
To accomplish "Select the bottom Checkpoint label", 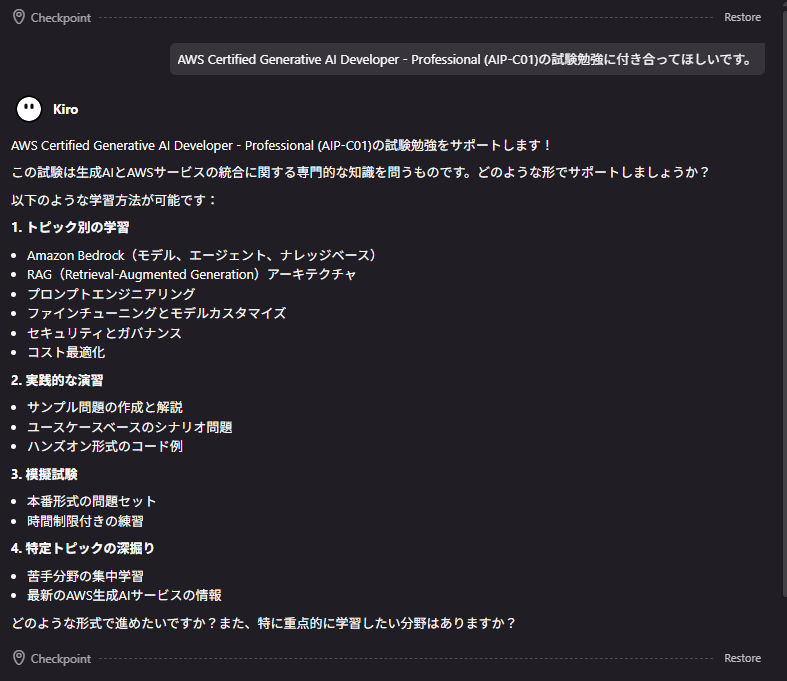I will [61, 658].
